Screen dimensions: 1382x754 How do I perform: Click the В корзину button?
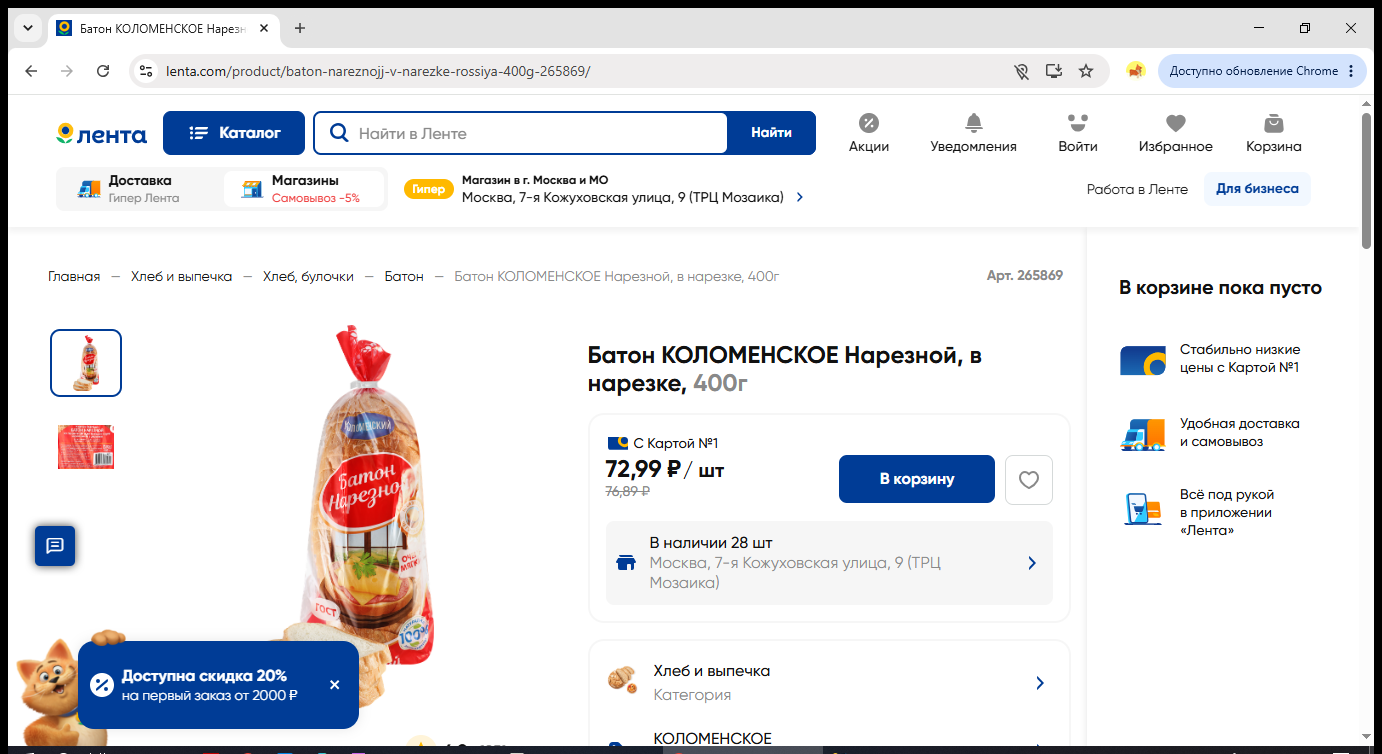point(917,479)
